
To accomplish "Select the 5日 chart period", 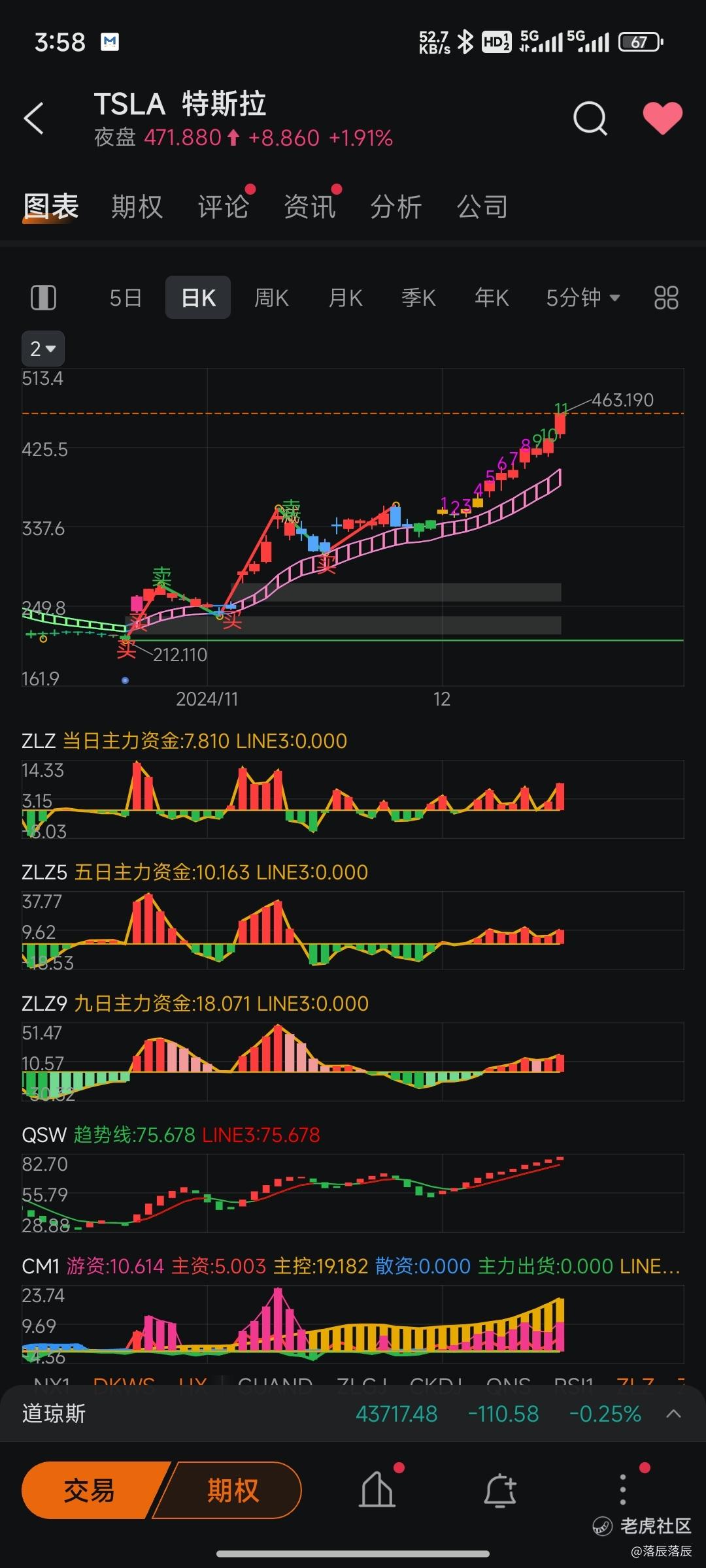I will tap(126, 298).
